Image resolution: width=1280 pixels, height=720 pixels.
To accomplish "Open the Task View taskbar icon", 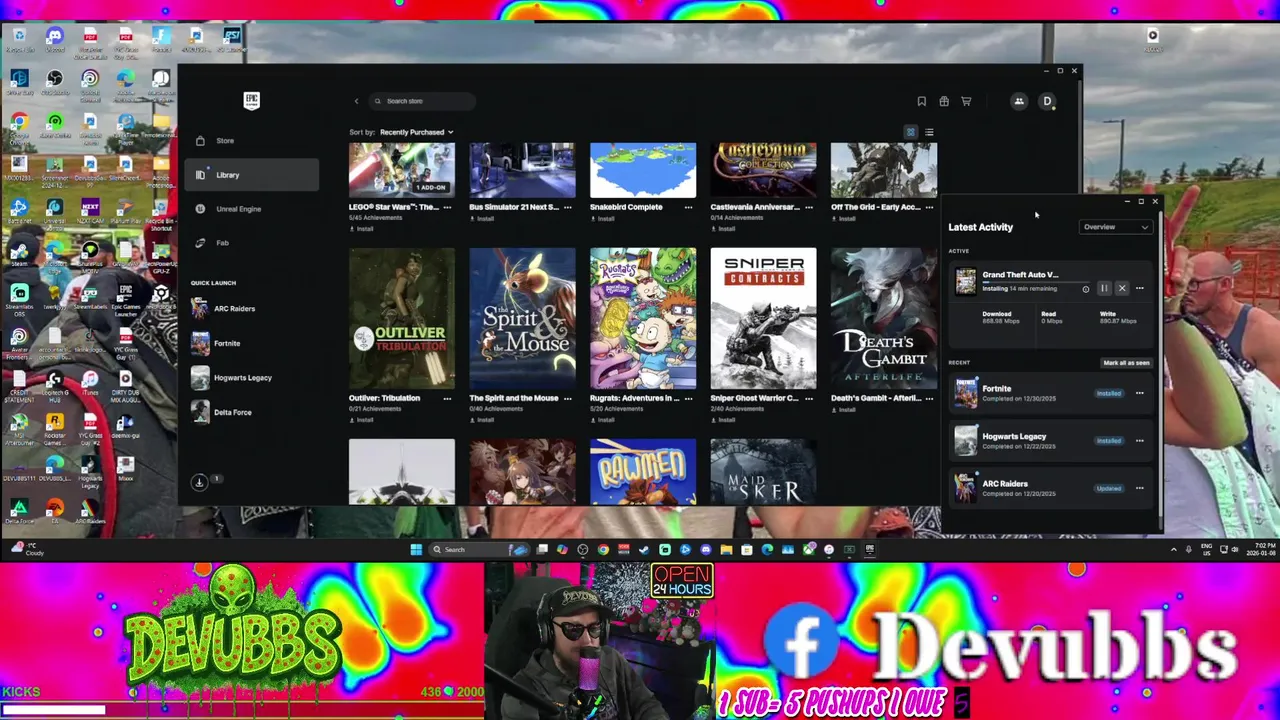I will 542,549.
